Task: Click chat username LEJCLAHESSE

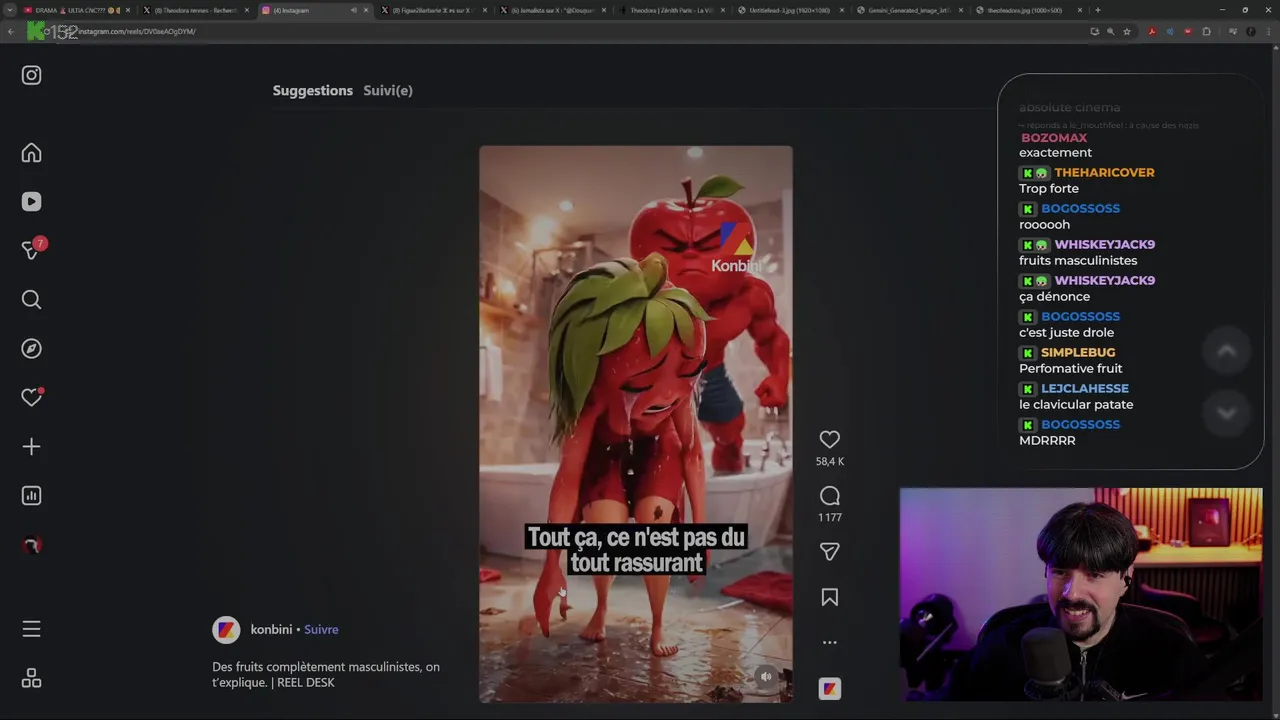Action: coord(1085,388)
